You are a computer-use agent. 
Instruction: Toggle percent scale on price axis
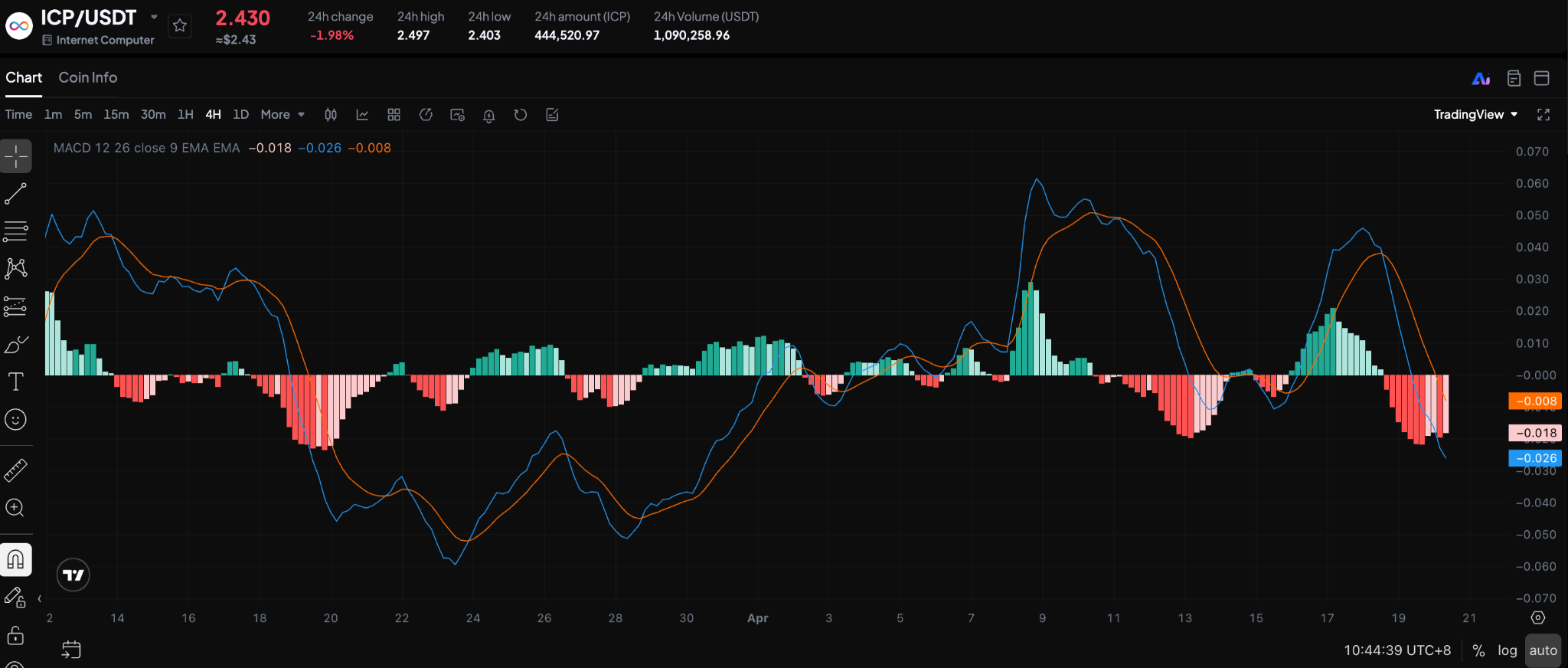click(1478, 650)
